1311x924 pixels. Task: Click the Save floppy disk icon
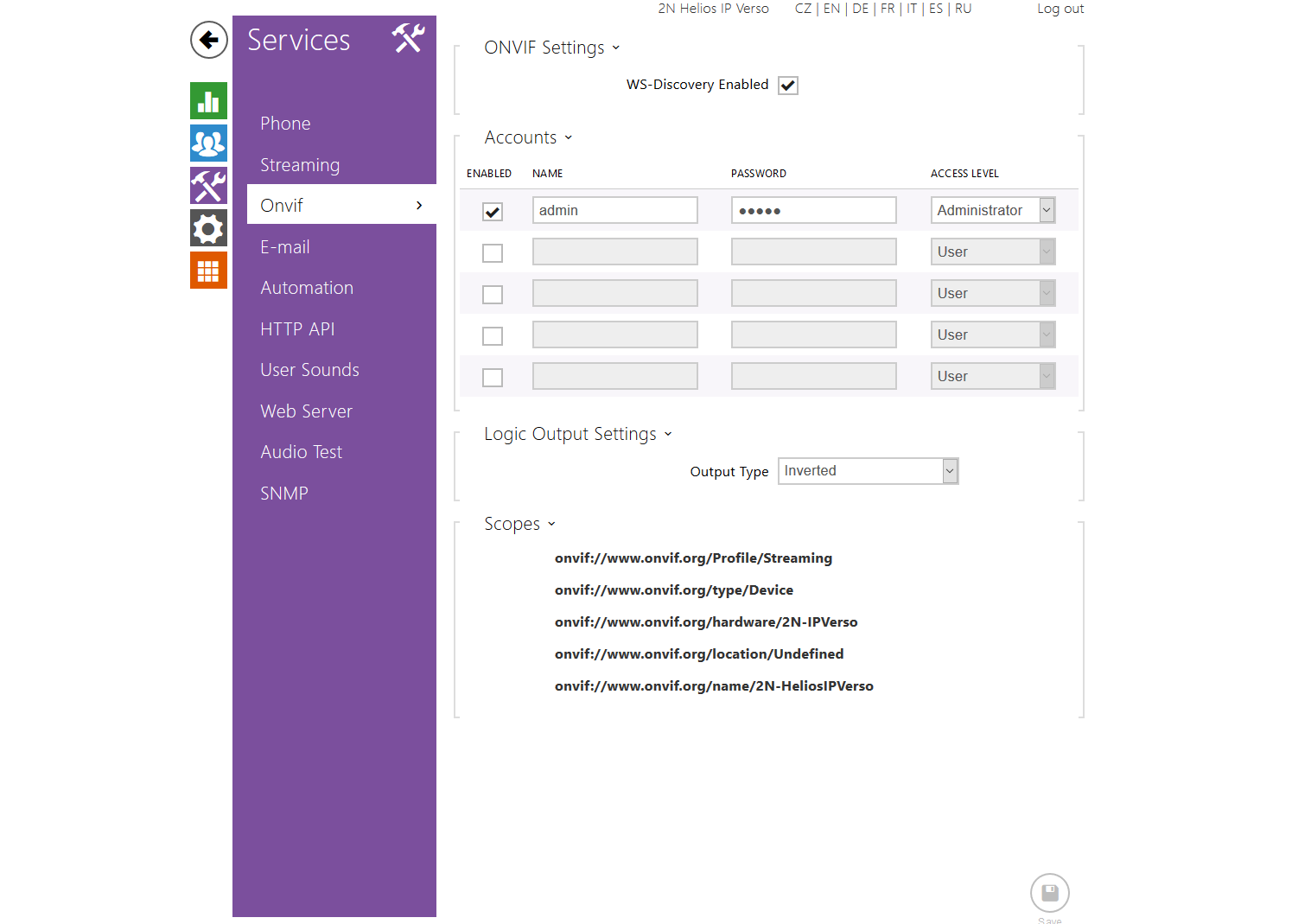point(1049,893)
